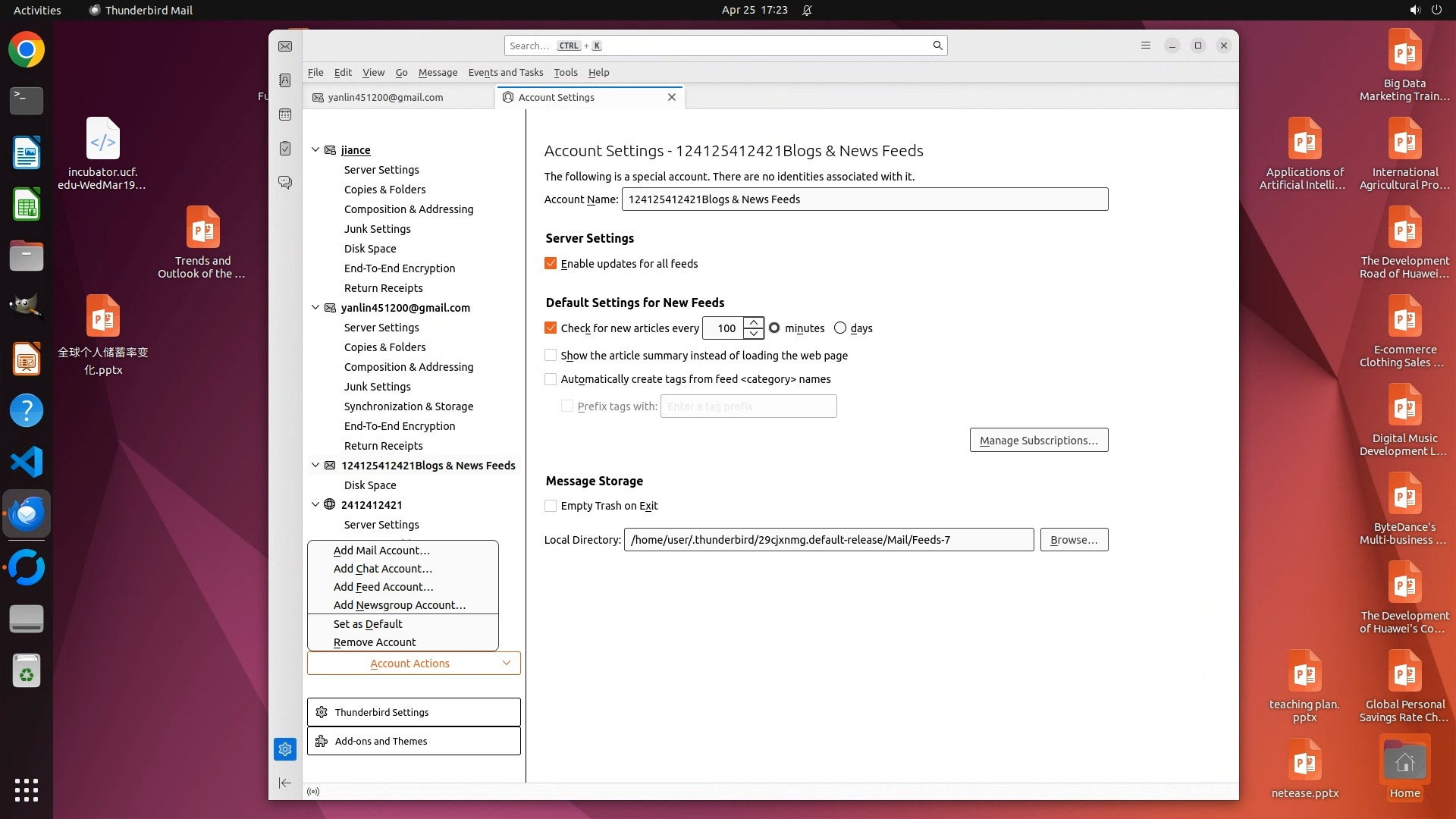The image size is (1456, 819).
Task: Increase article check interval stepper
Action: (753, 322)
